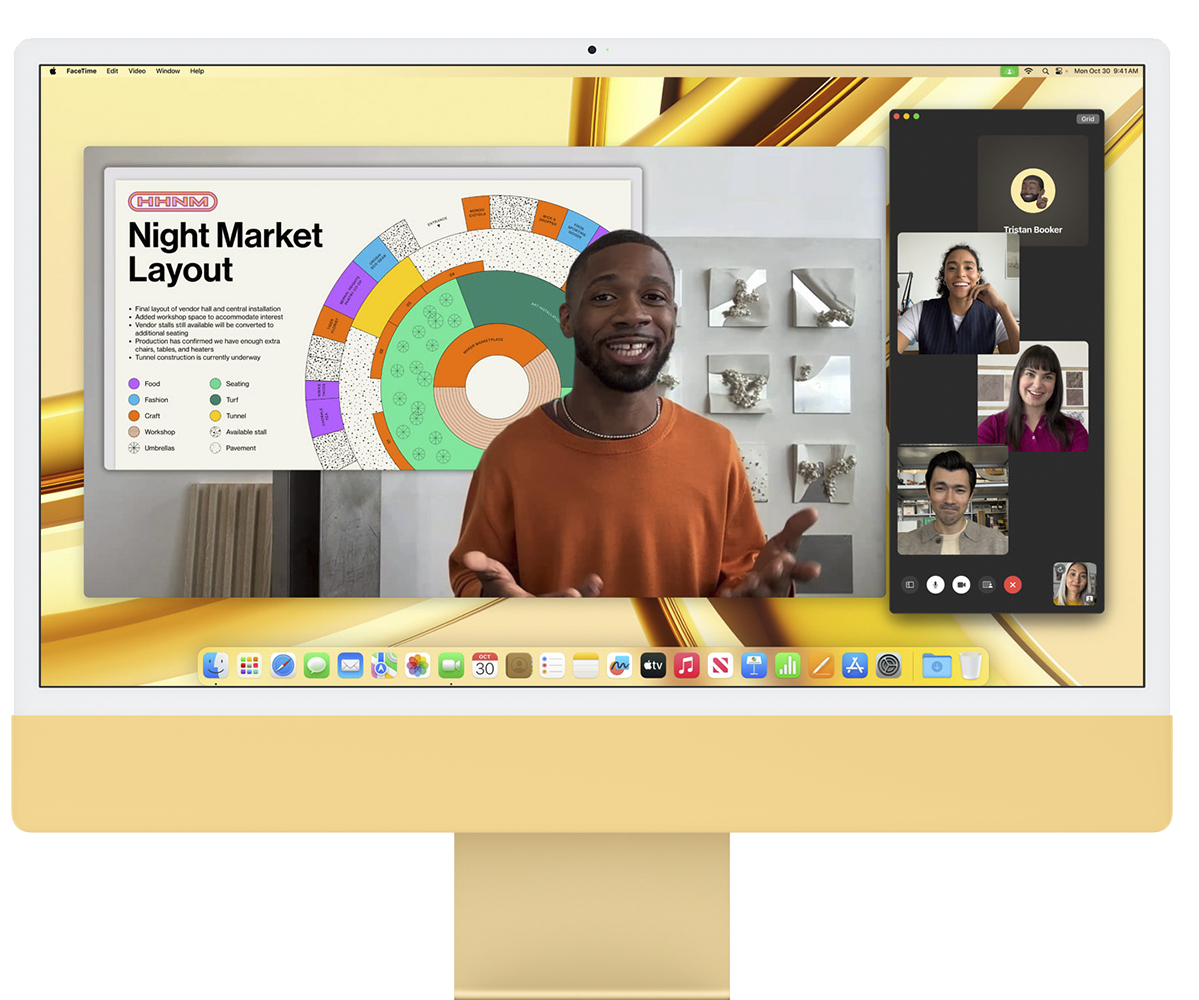Click the blue Fashion legend swatch
Viewport: 1199px width, 1000px height.
click(134, 400)
